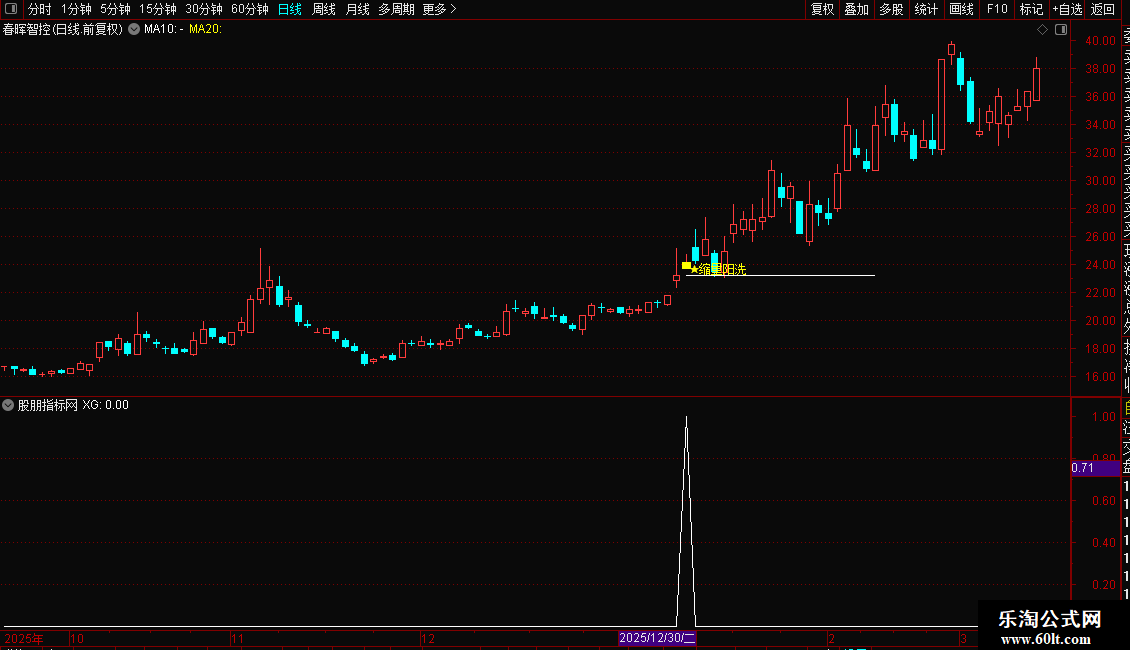Image resolution: width=1130 pixels, height=650 pixels.
Task: Open F10 company information
Action: [x=997, y=9]
